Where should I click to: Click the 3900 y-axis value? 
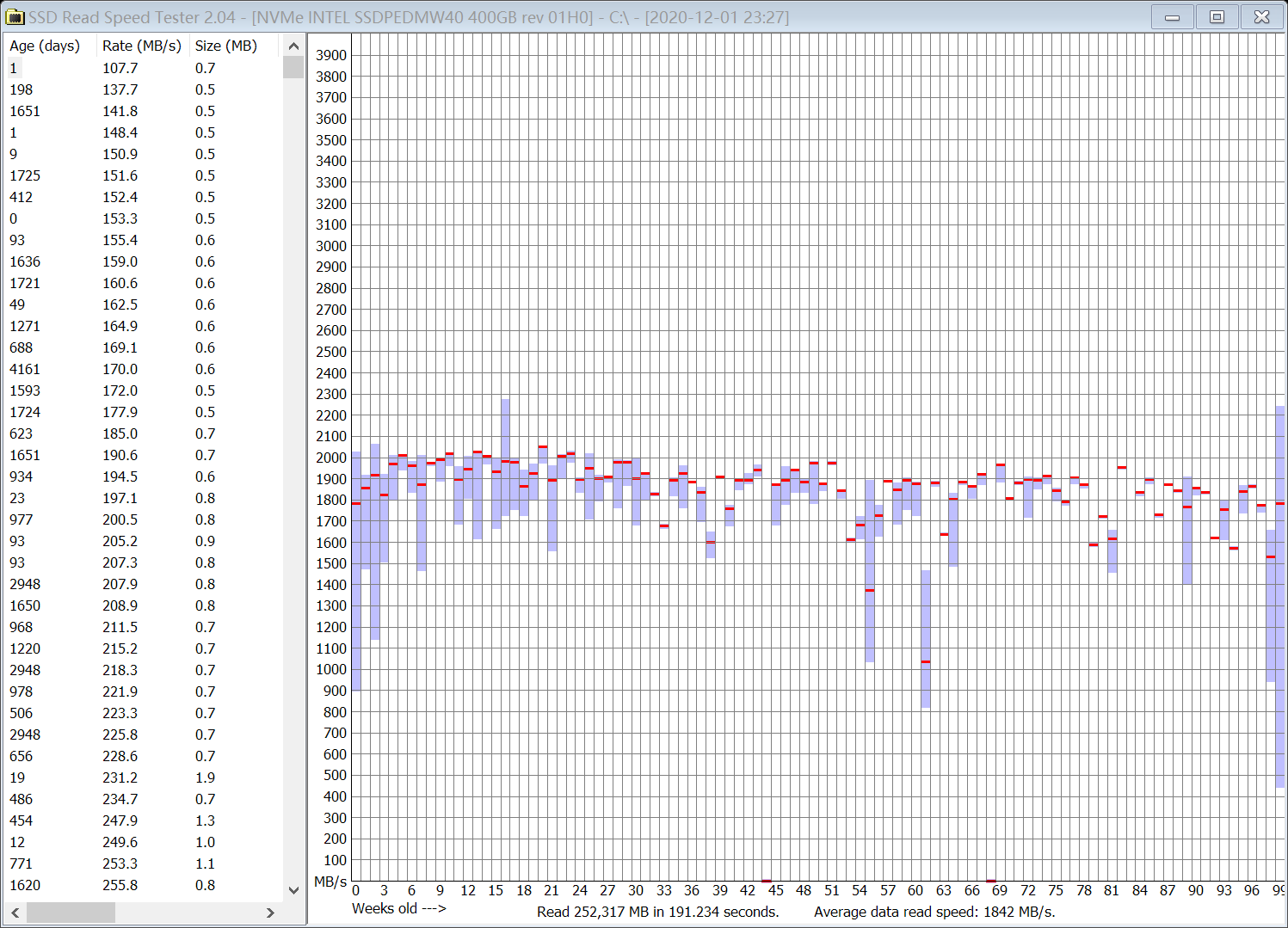(331, 55)
